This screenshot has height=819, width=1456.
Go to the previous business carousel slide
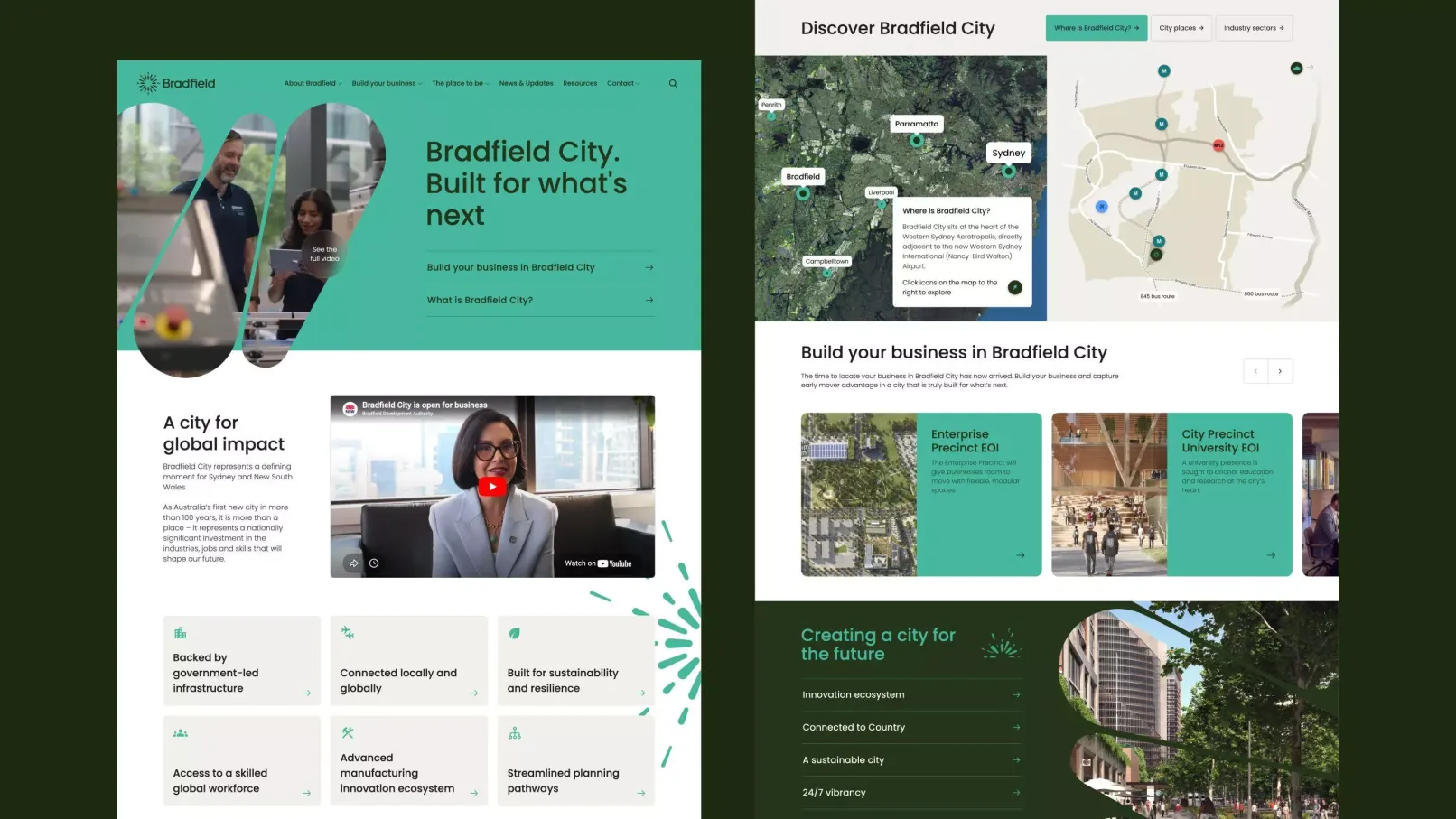tap(1255, 371)
